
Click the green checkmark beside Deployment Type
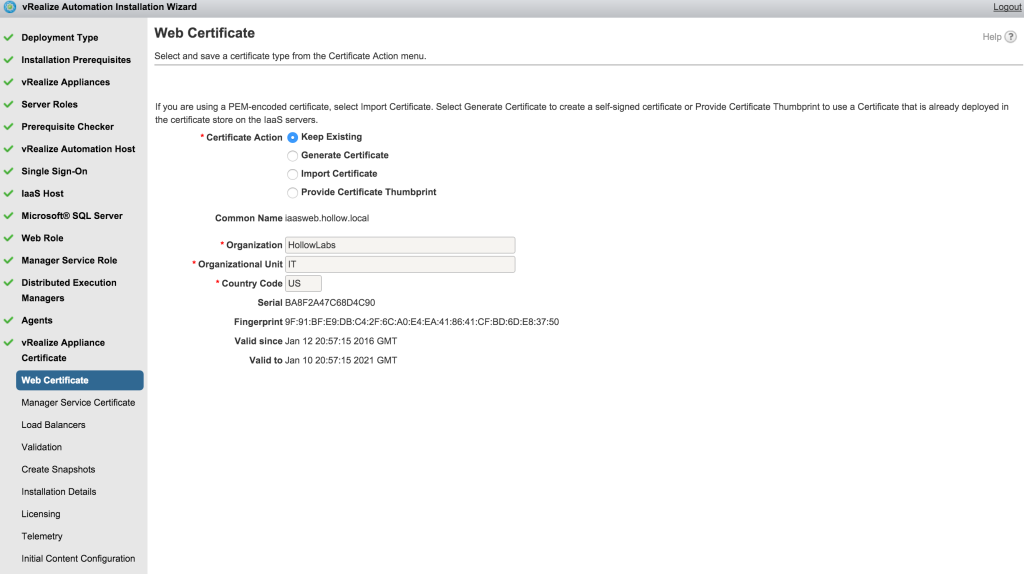coord(9,38)
